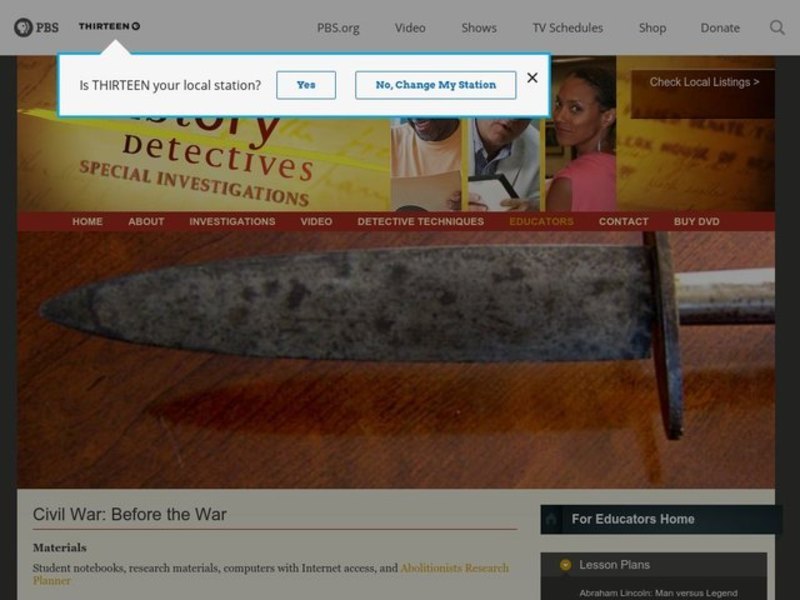Click the Donate link in header
Image resolution: width=800 pixels, height=600 pixels.
(720, 28)
